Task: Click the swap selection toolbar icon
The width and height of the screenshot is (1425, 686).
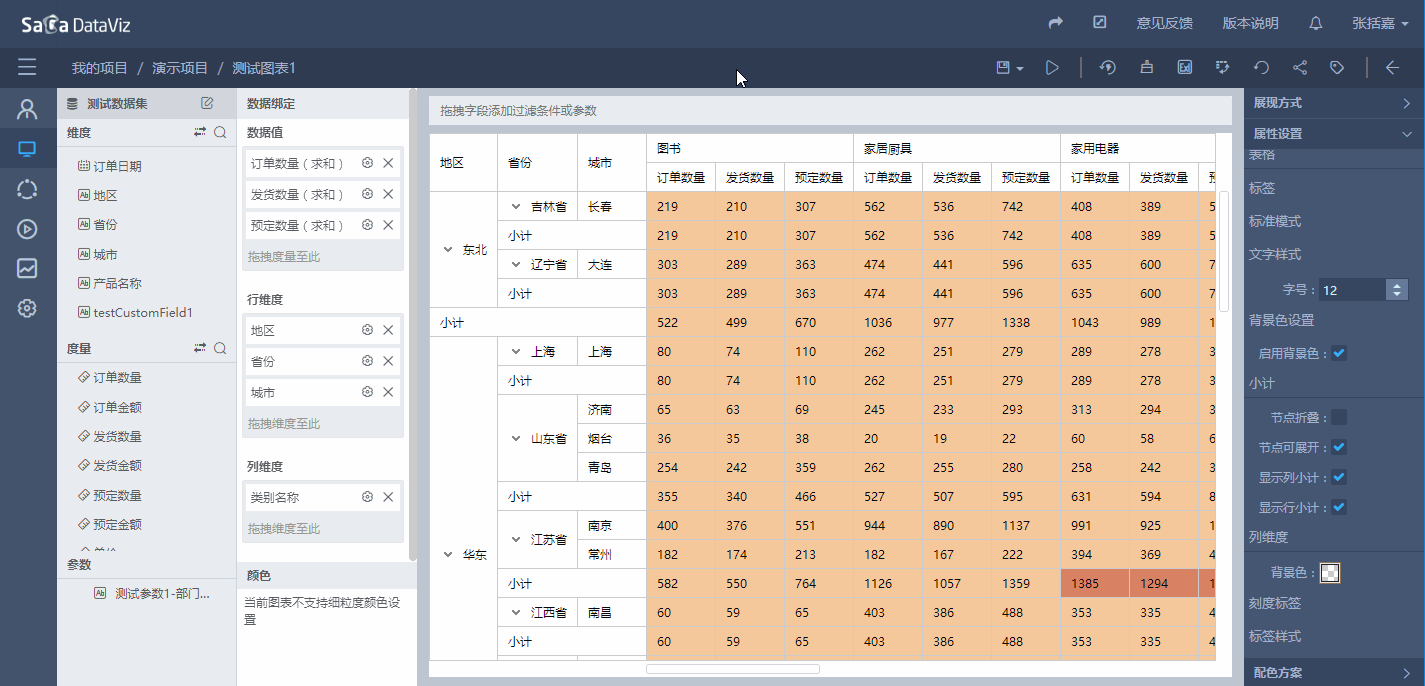Action: coord(1223,67)
